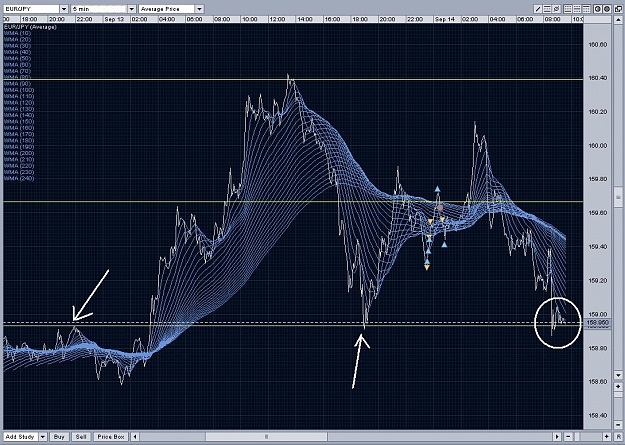Zoom in with the bottom plus button
Screen dimensions: 625x445
pos(607,437)
